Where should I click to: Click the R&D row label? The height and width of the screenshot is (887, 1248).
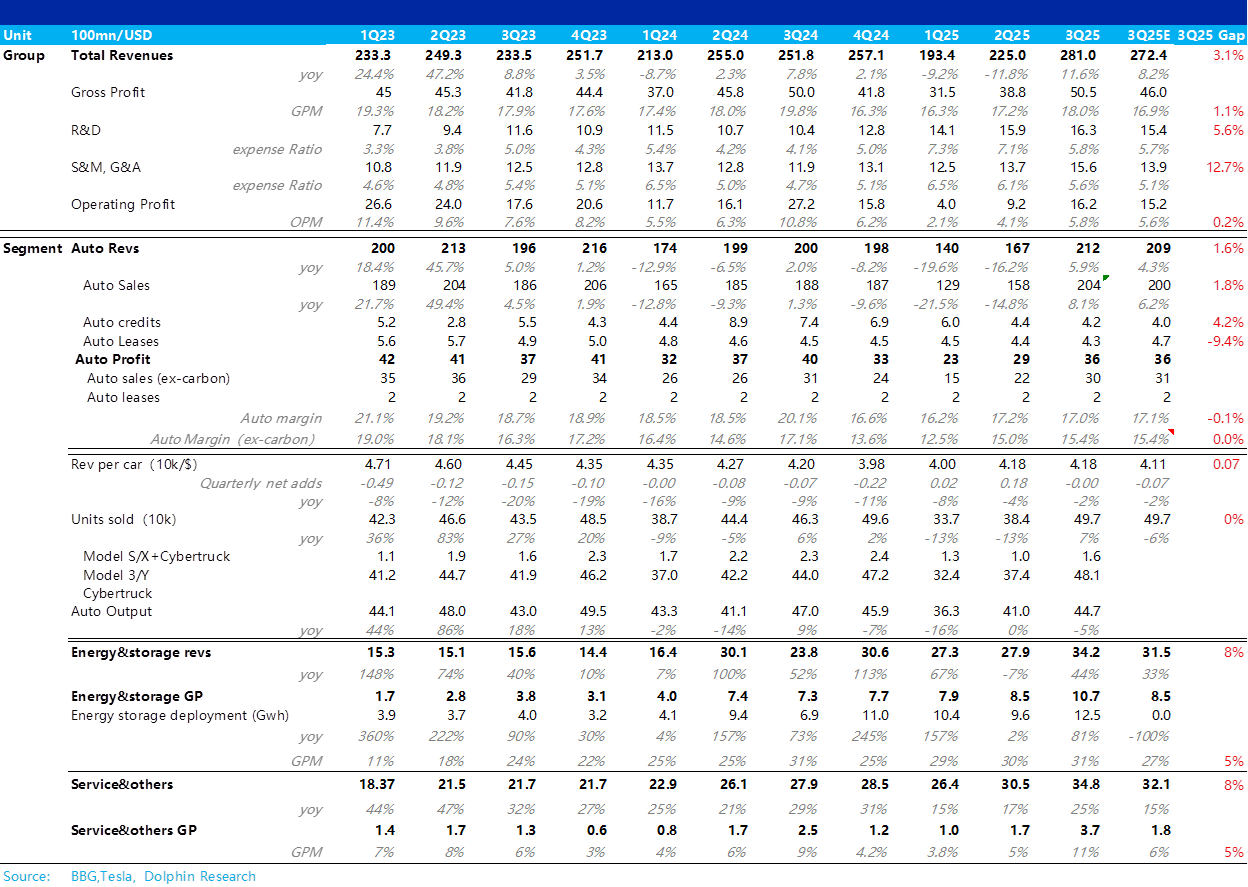(x=86, y=130)
